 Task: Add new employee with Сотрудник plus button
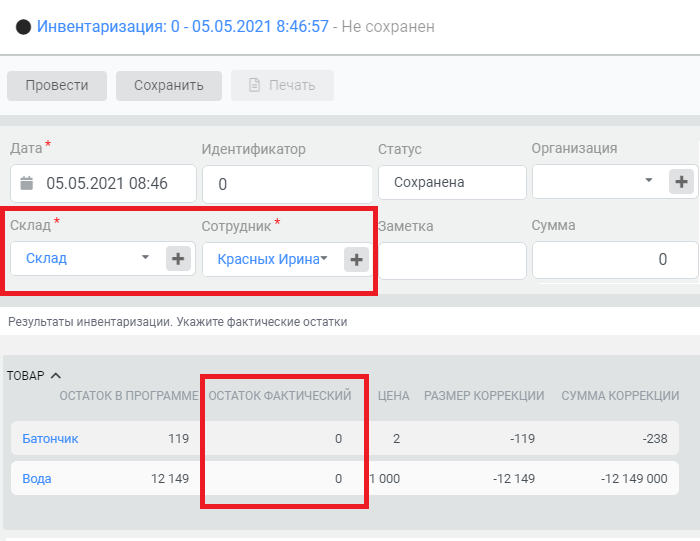click(356, 259)
